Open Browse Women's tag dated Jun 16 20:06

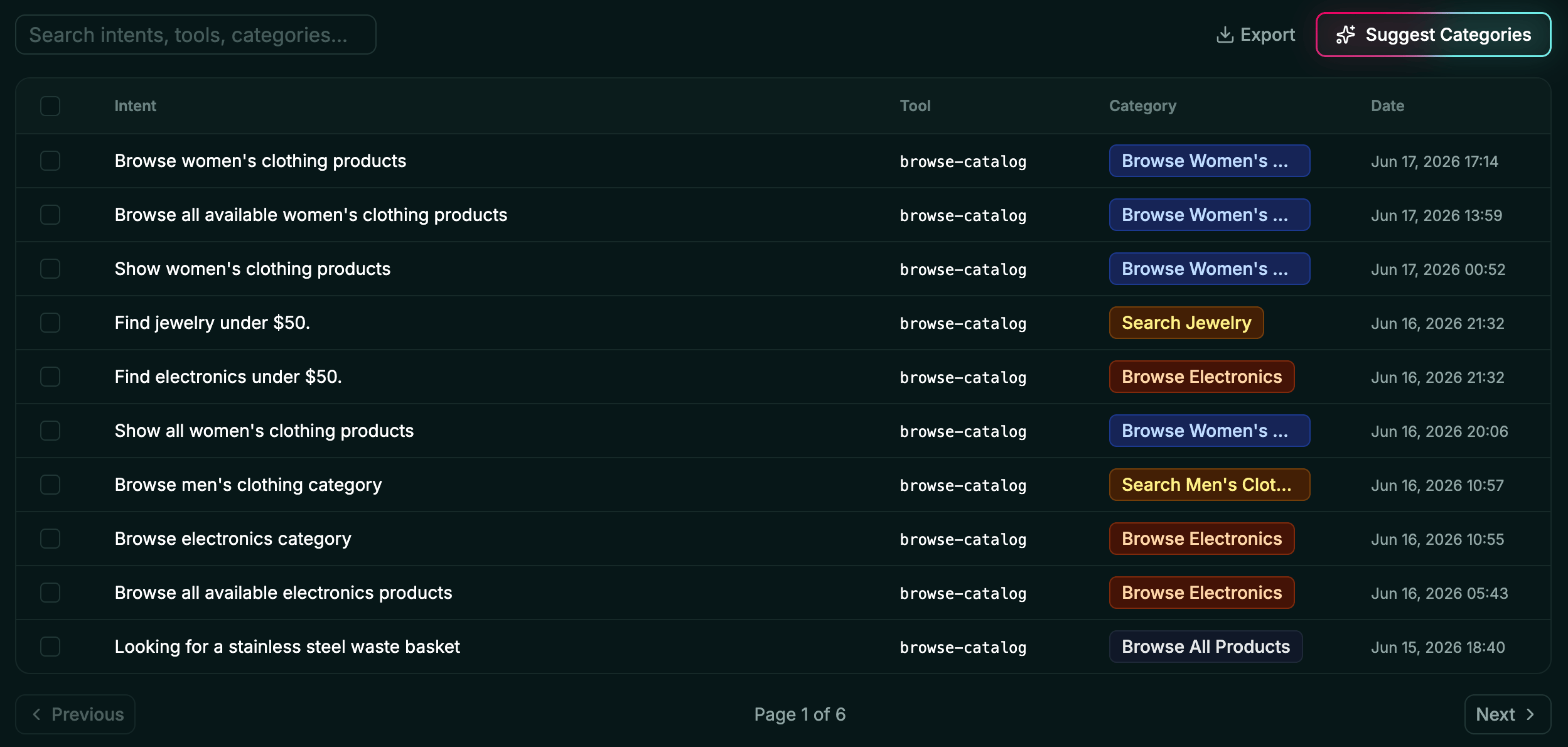click(1209, 431)
